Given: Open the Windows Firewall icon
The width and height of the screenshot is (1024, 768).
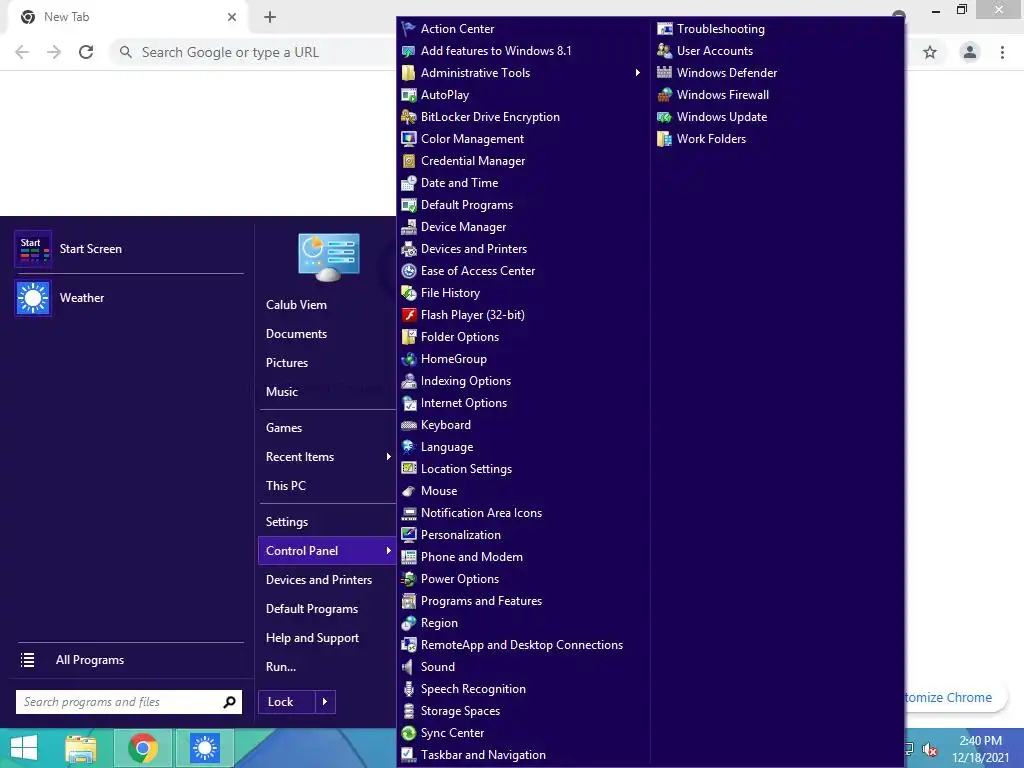Looking at the screenshot, I should [664, 95].
